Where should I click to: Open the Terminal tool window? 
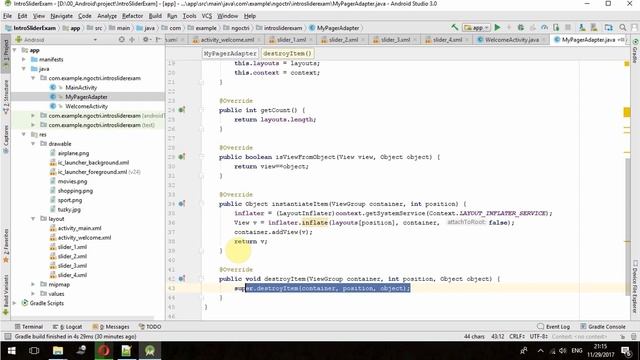29,327
